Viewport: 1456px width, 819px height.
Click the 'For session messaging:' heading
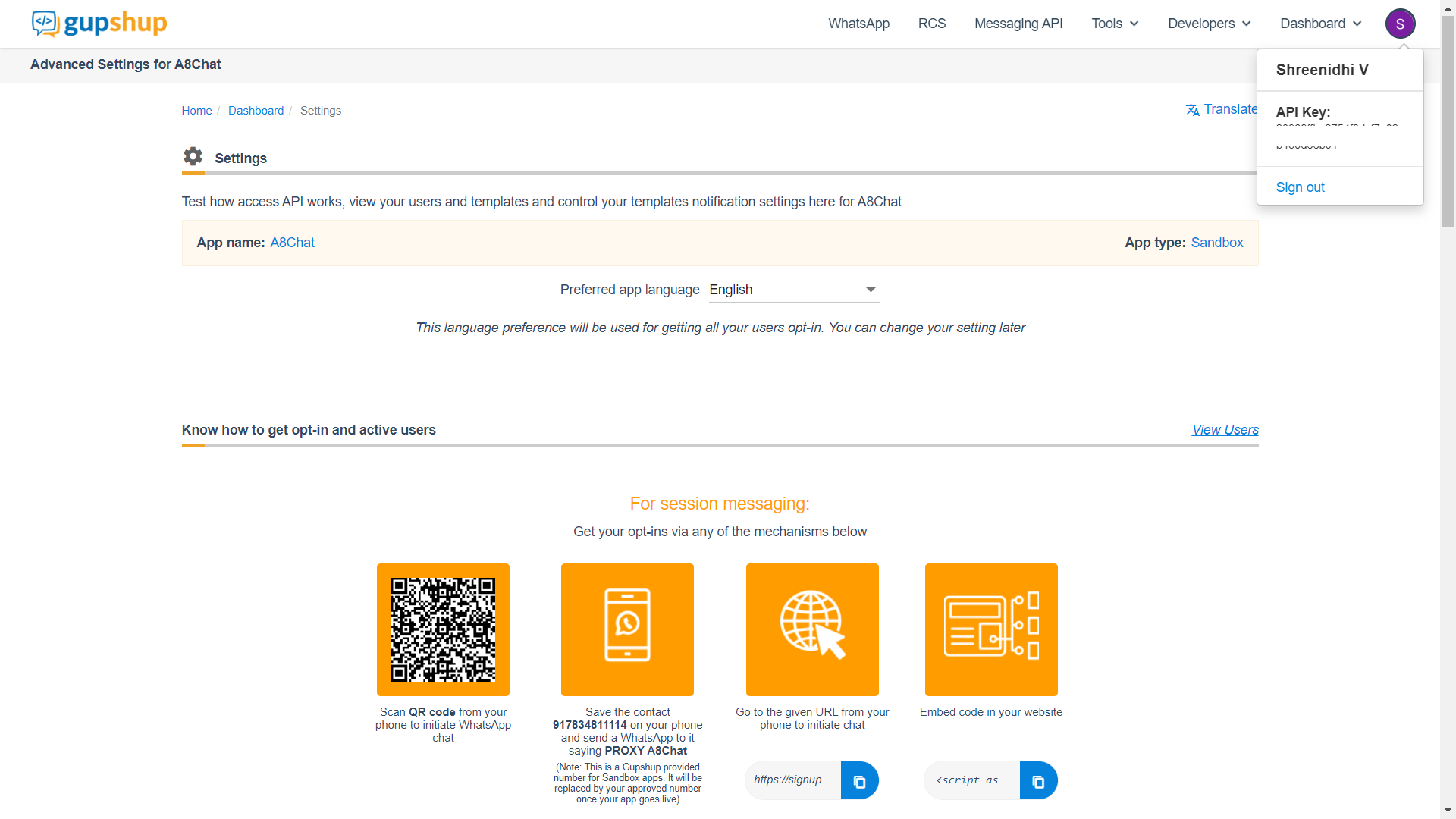pos(720,504)
